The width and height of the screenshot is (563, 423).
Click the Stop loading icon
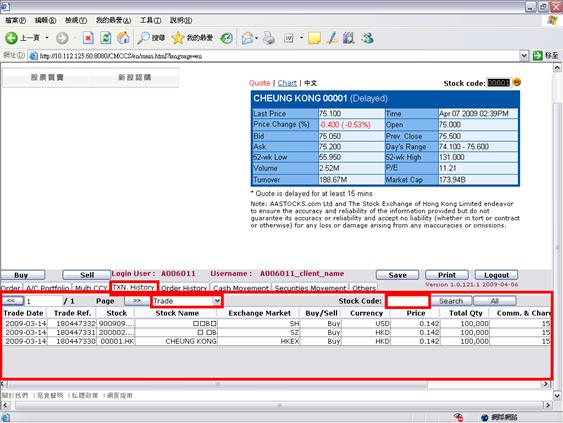click(x=88, y=38)
